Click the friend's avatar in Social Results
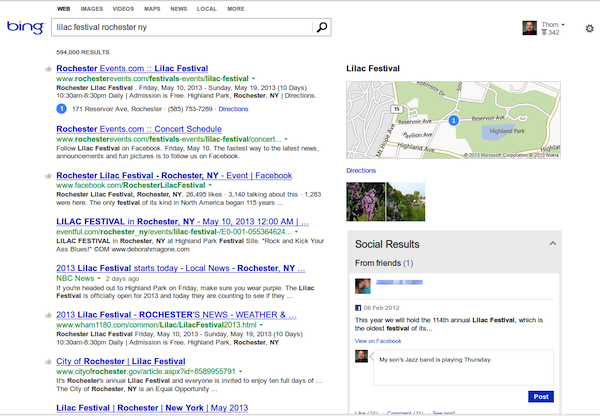 point(363,286)
